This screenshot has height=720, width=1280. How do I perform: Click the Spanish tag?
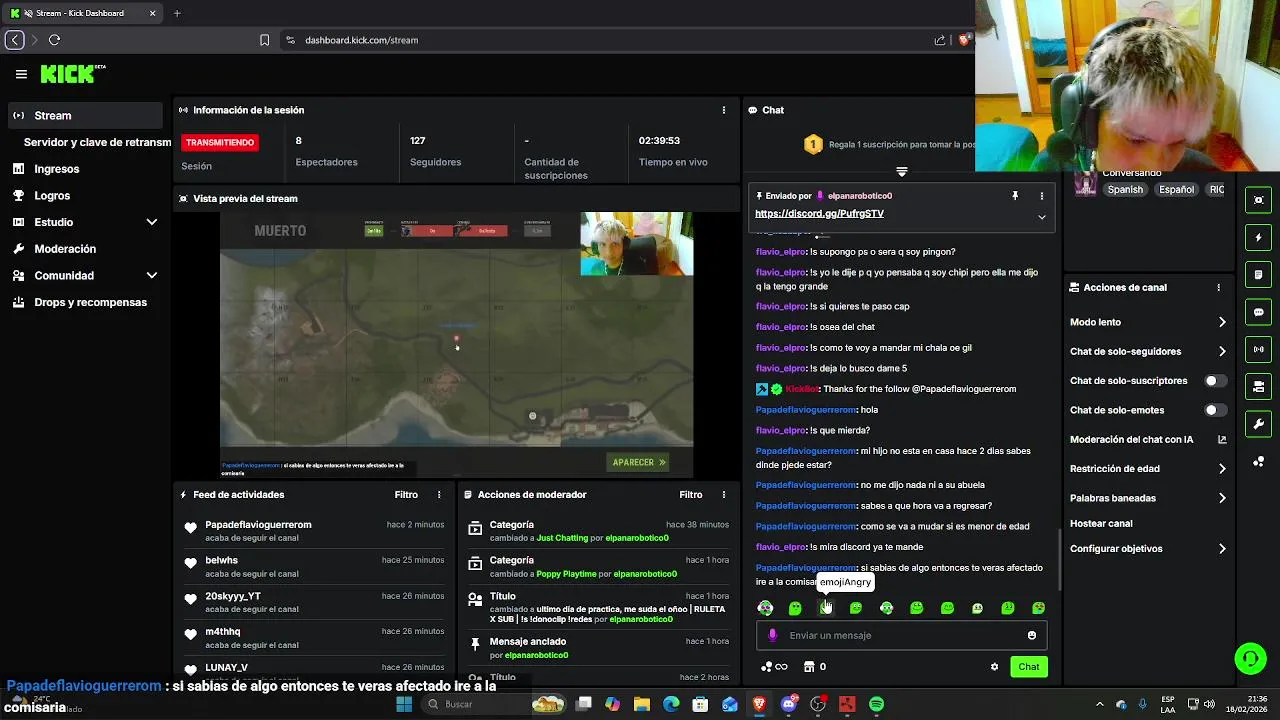coord(1125,189)
